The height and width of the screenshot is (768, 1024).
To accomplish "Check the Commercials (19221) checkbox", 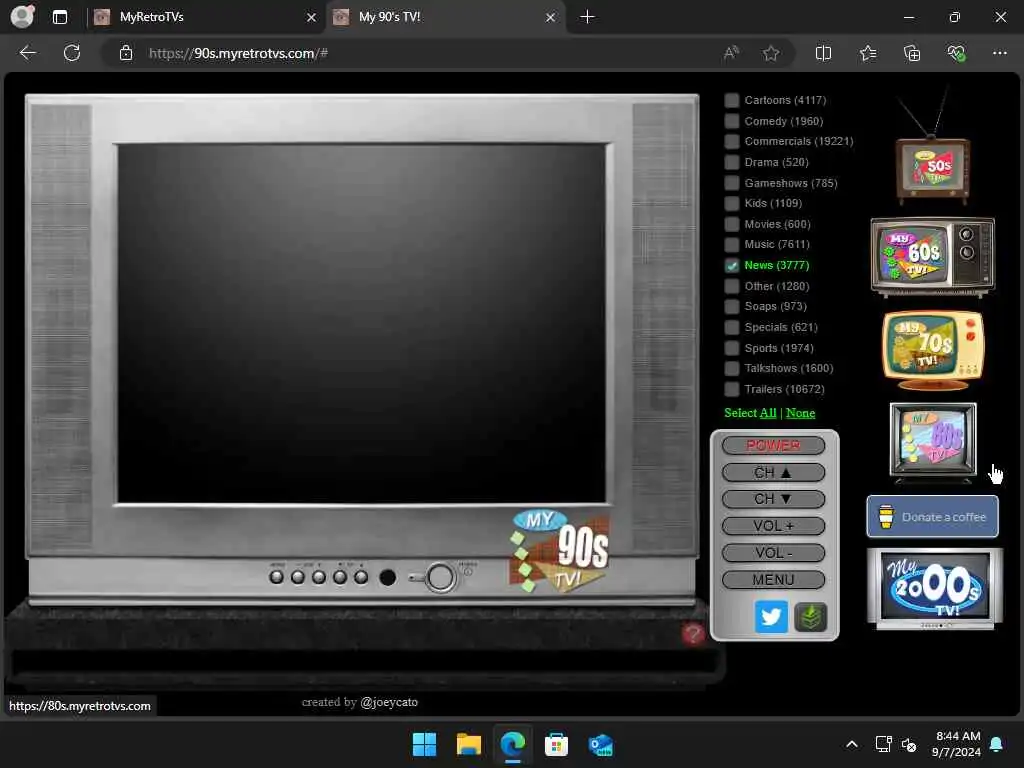I will [x=731, y=141].
